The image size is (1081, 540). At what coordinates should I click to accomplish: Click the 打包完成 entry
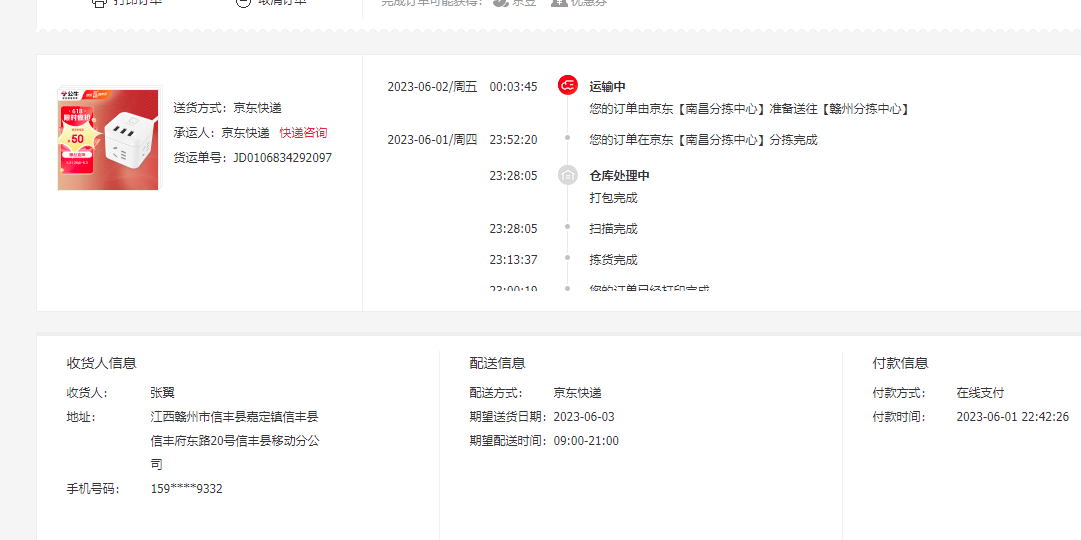[x=614, y=198]
